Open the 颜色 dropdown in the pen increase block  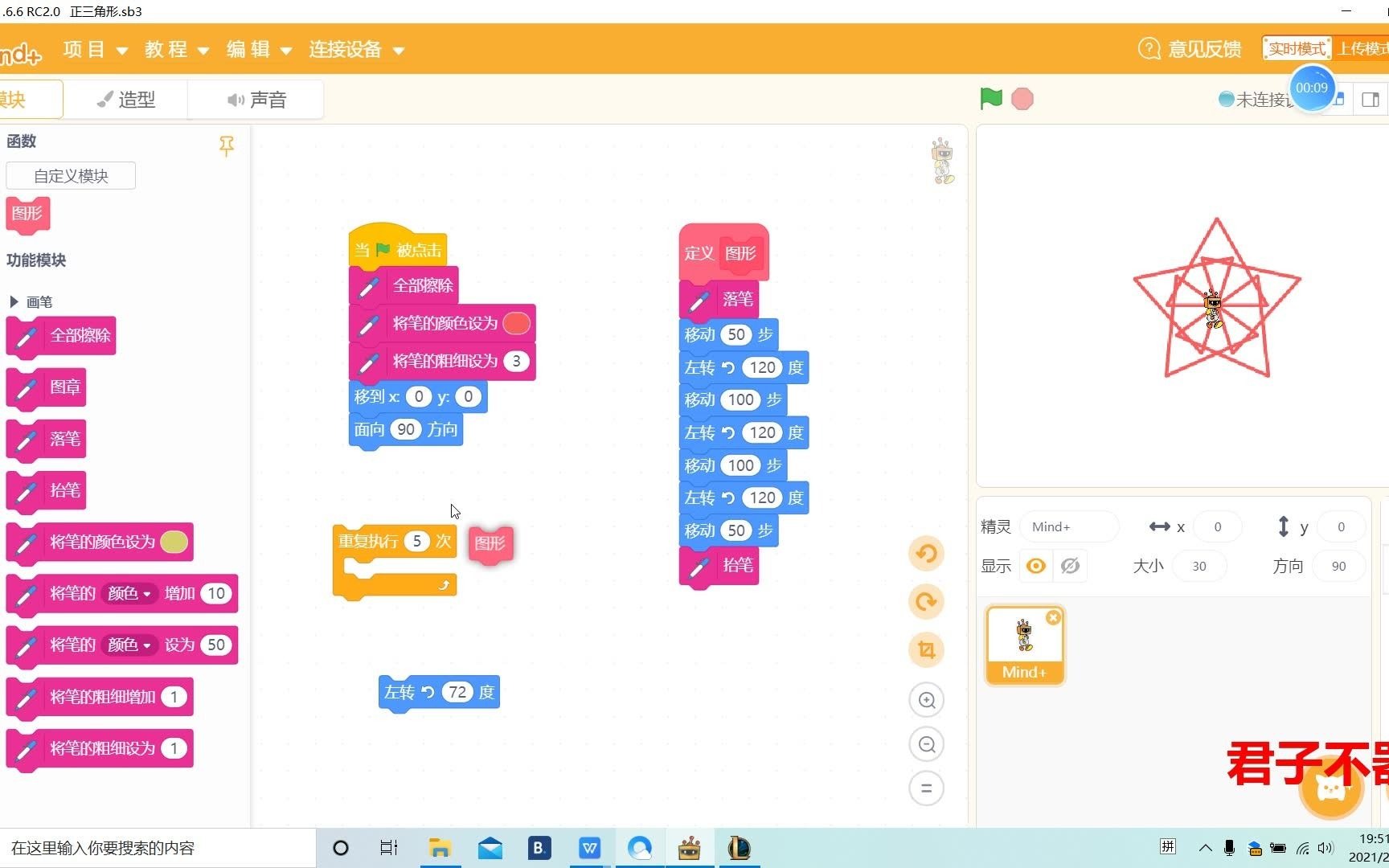129,593
